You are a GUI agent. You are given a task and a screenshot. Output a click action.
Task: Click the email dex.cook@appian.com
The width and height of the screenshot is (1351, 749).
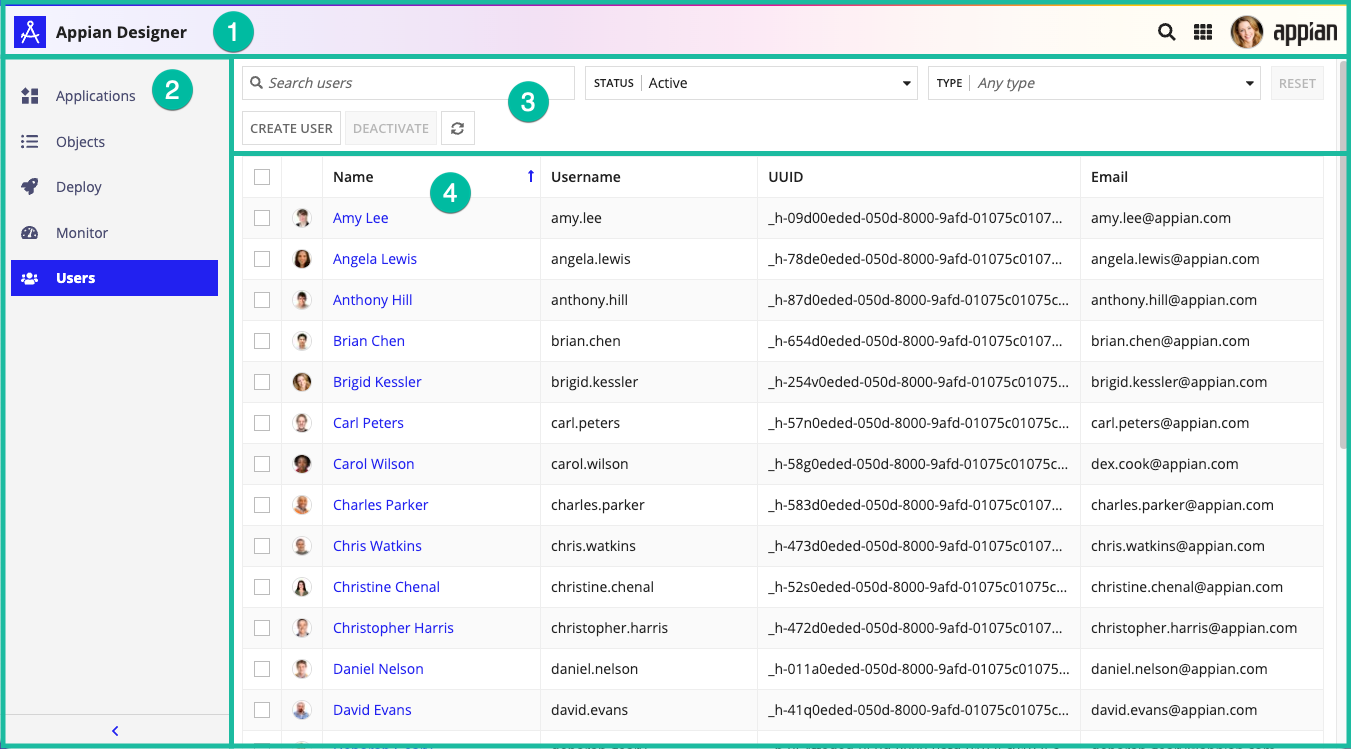click(1165, 464)
